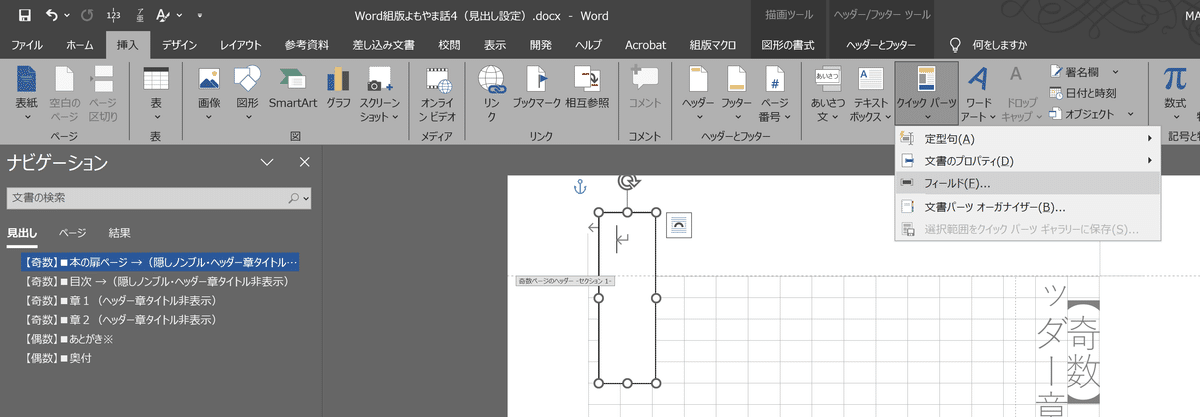
Task: Open the 参考資料 ribbon tab
Action: click(x=306, y=45)
